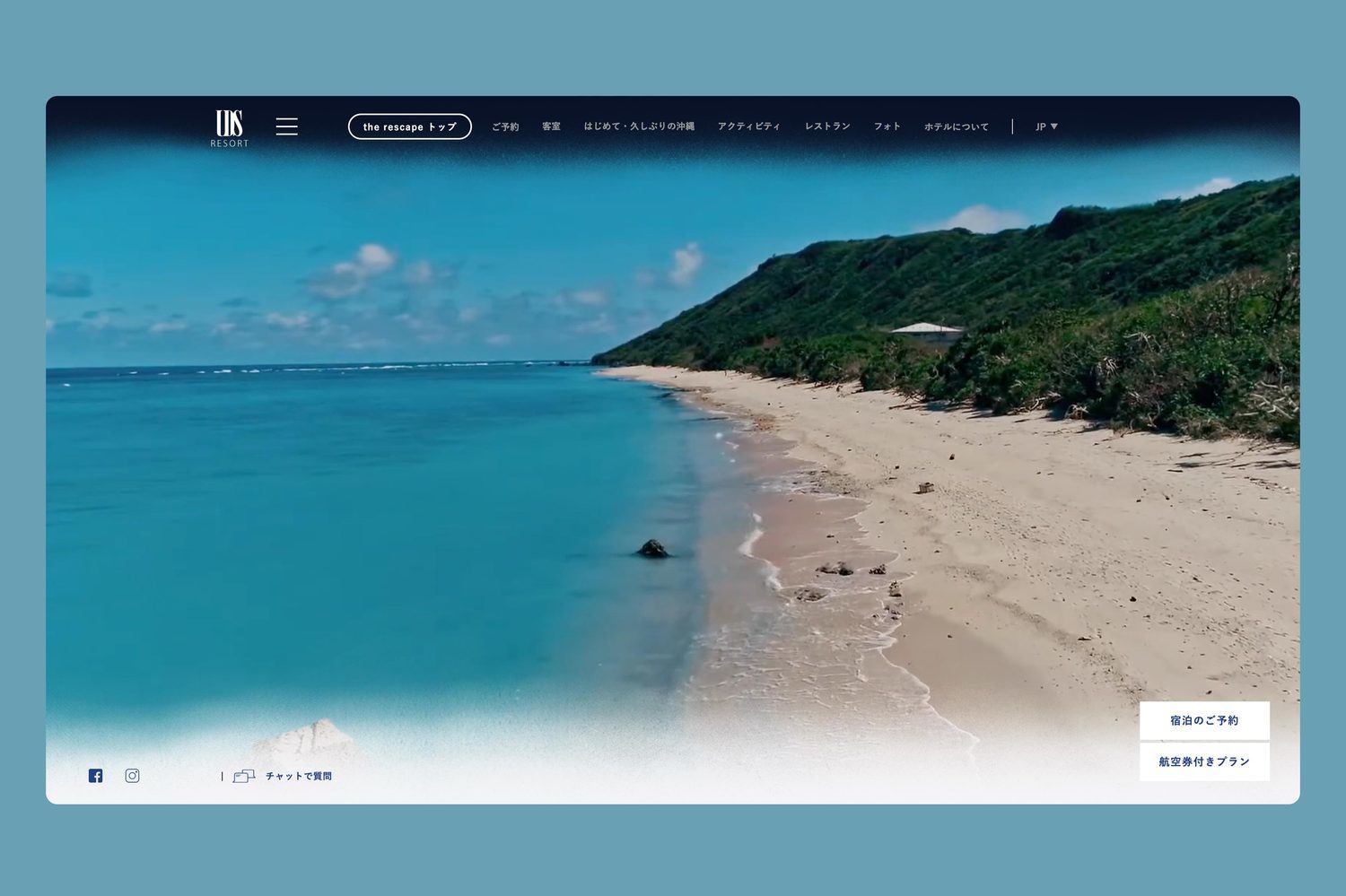Open the resort's Instagram page
This screenshot has height=896, width=1346.
click(x=132, y=776)
